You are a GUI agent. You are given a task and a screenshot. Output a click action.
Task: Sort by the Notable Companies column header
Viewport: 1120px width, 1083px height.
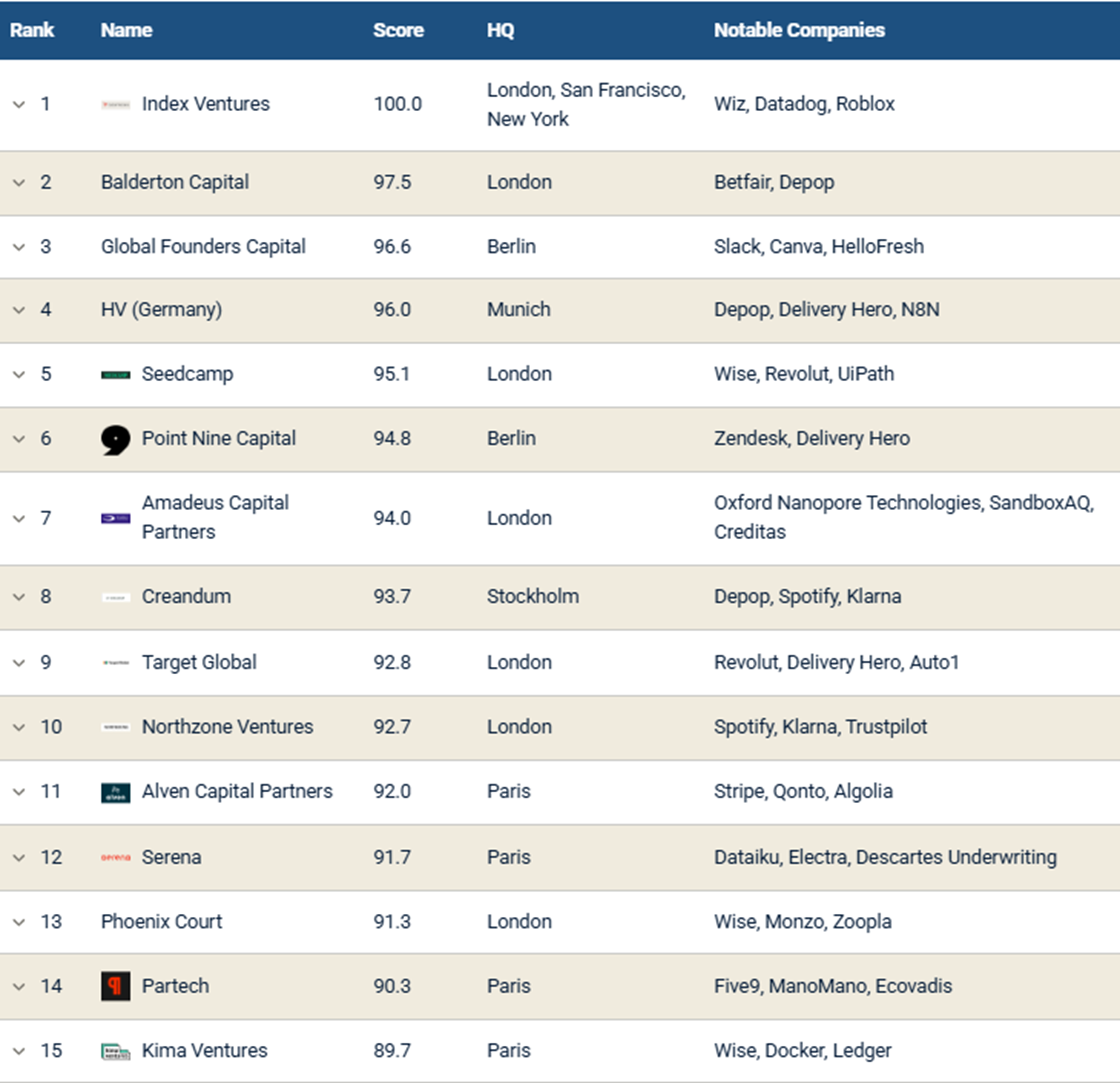click(799, 30)
